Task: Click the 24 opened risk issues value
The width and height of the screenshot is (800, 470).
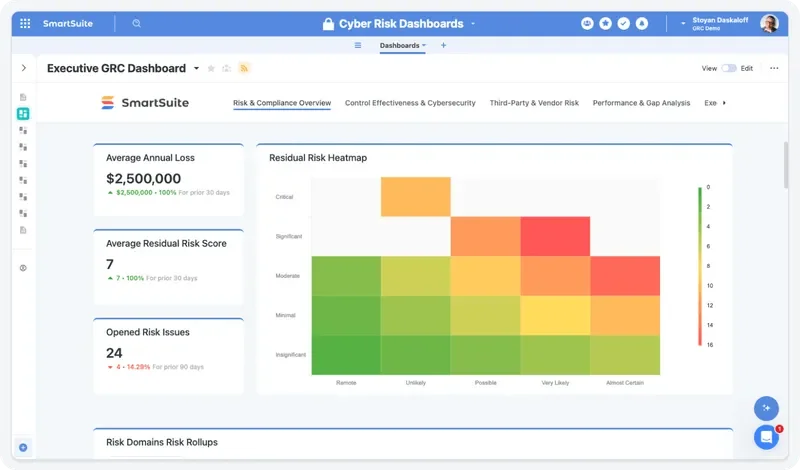Action: (x=114, y=353)
